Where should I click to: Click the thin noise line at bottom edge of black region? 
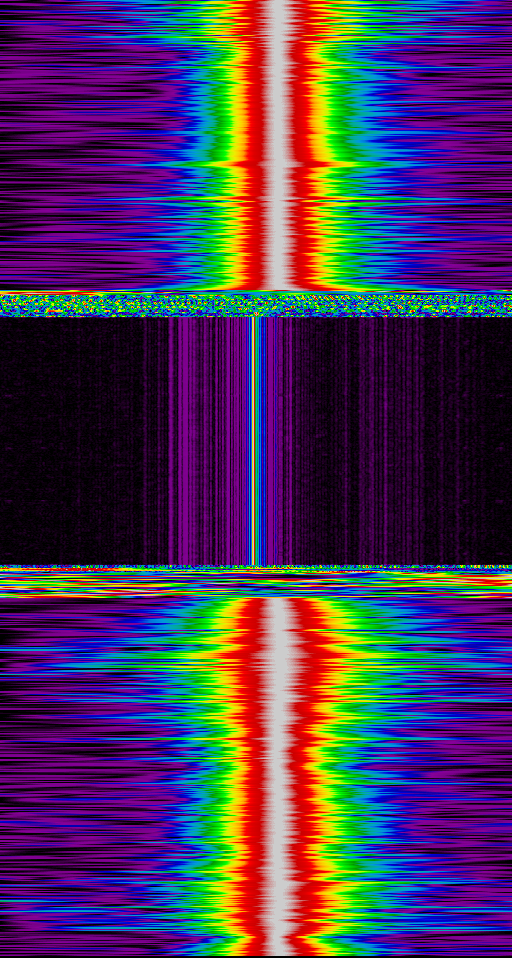coord(256,568)
